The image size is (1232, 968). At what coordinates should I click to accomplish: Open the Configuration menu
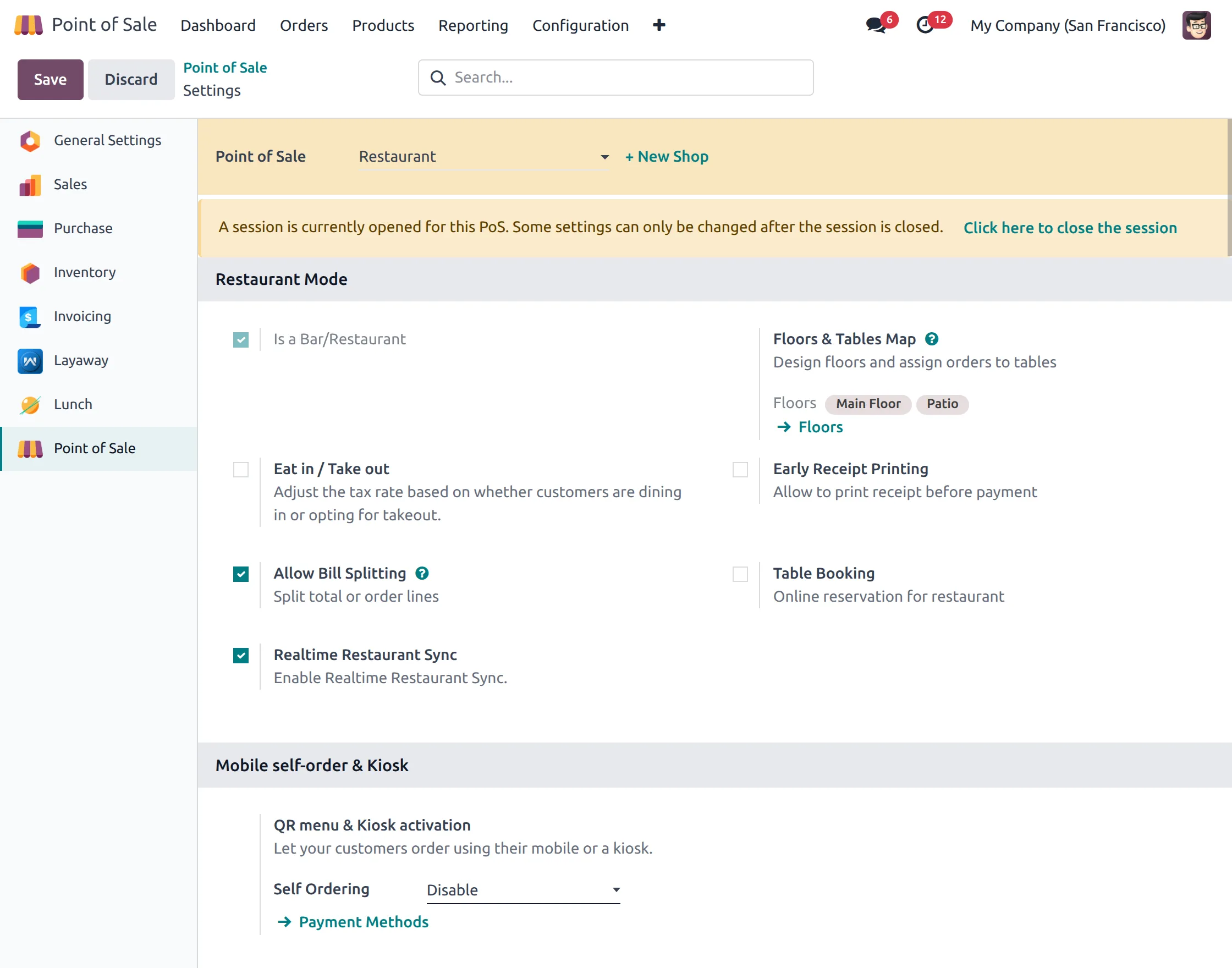point(580,25)
